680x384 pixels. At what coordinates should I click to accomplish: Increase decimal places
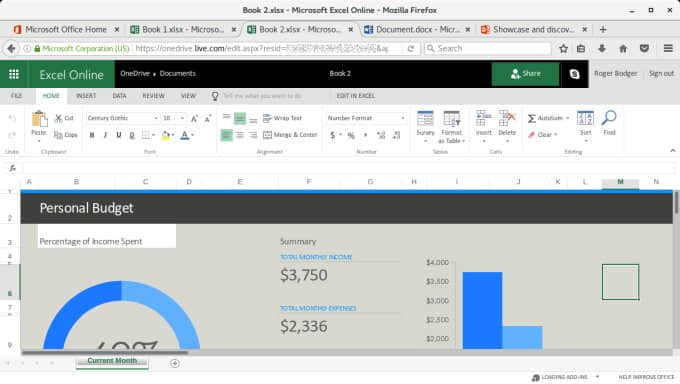(x=381, y=135)
